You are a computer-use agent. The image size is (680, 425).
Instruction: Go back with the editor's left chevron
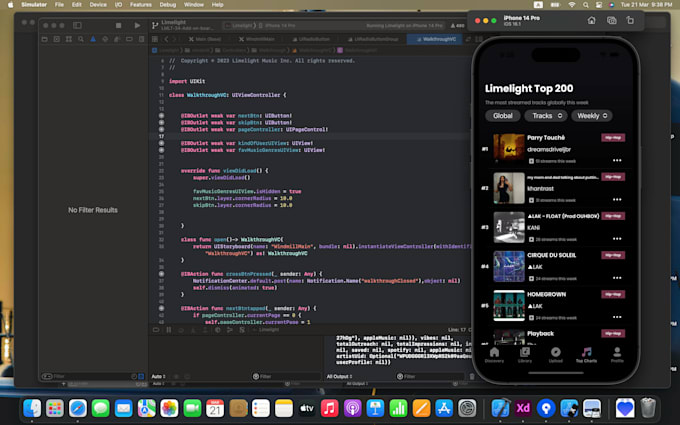click(x=166, y=39)
